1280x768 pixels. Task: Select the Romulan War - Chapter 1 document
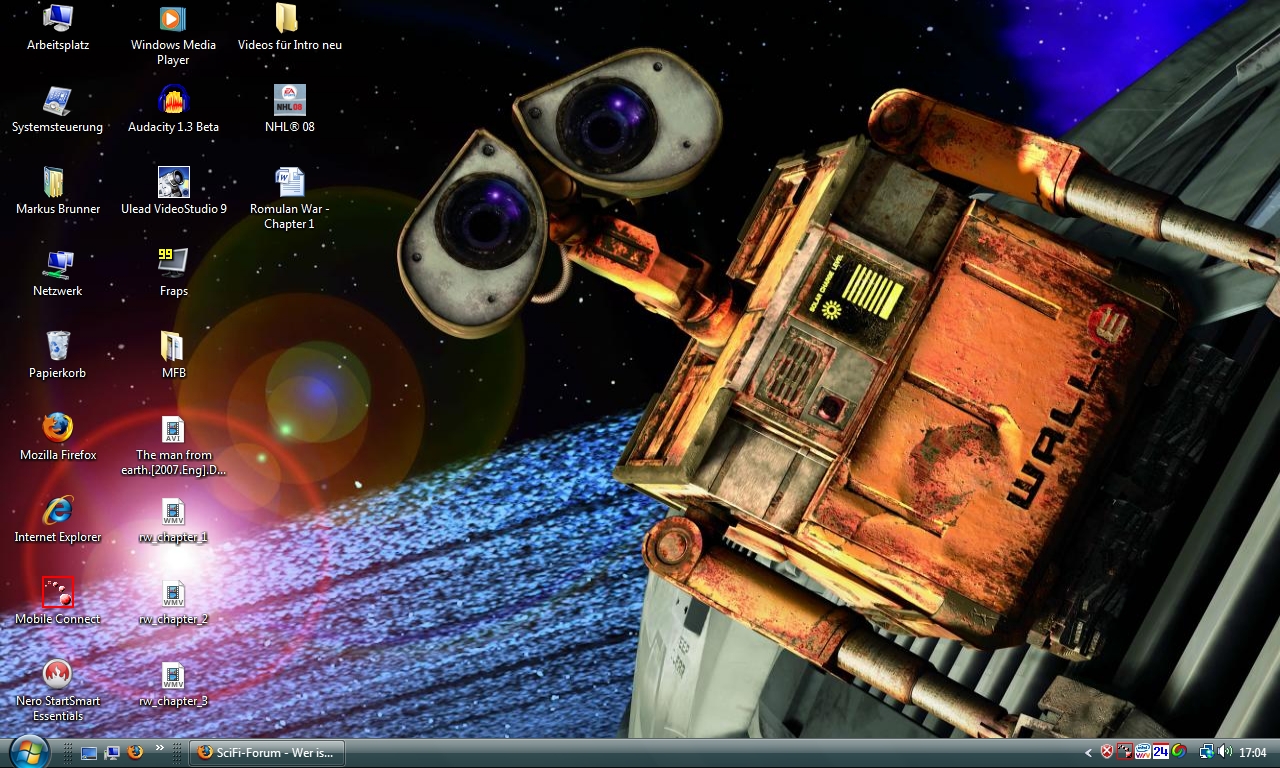click(290, 182)
